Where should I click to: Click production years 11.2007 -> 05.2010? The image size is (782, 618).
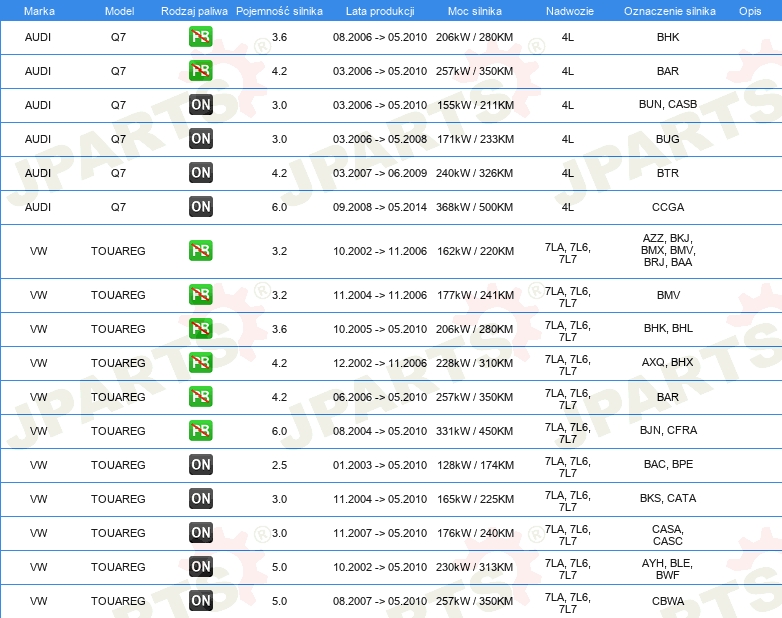380,533
